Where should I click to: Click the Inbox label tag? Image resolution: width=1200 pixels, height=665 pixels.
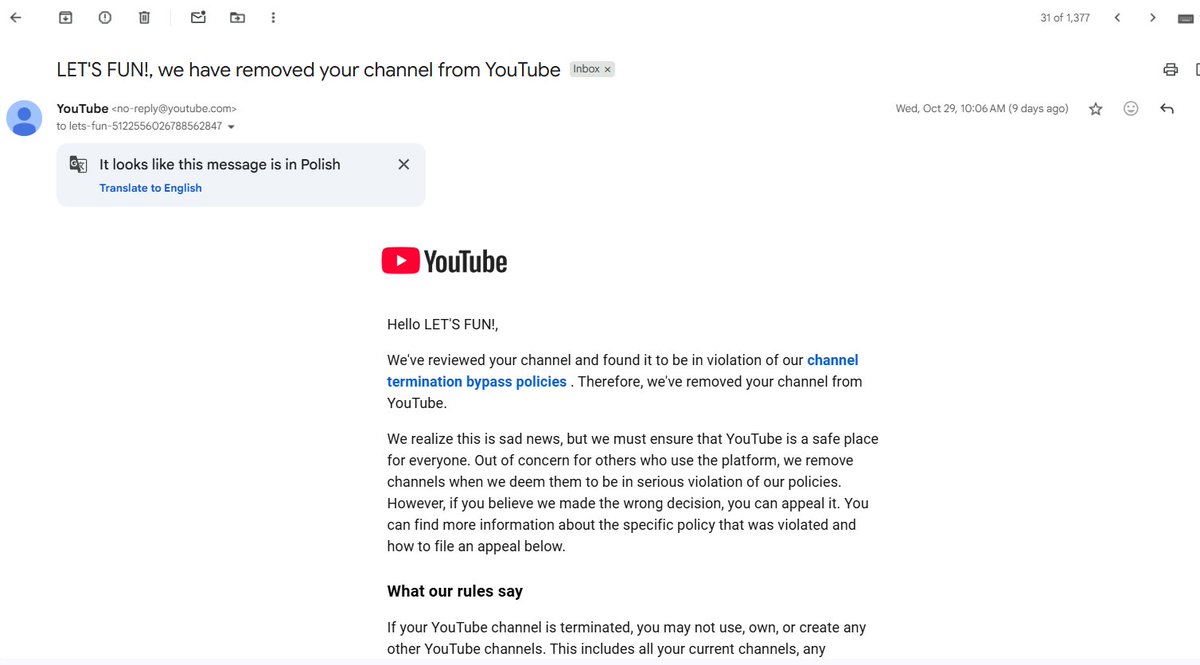(x=586, y=69)
